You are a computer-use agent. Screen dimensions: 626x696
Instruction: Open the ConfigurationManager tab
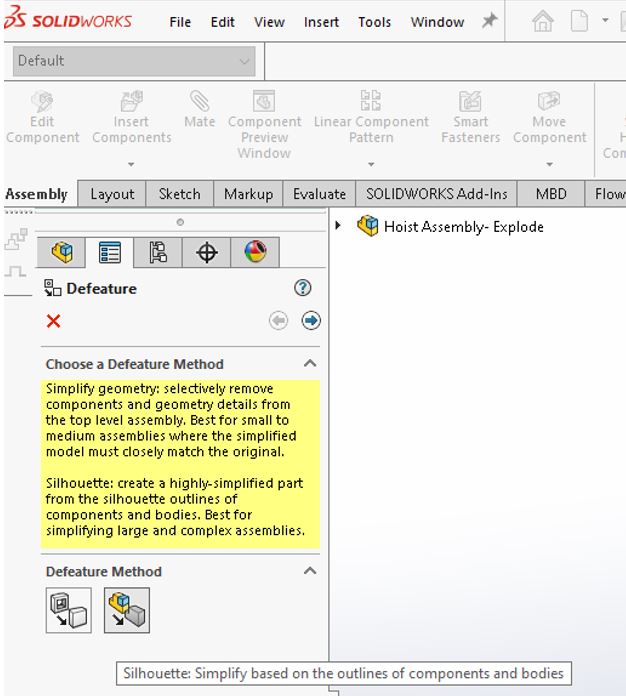point(158,253)
